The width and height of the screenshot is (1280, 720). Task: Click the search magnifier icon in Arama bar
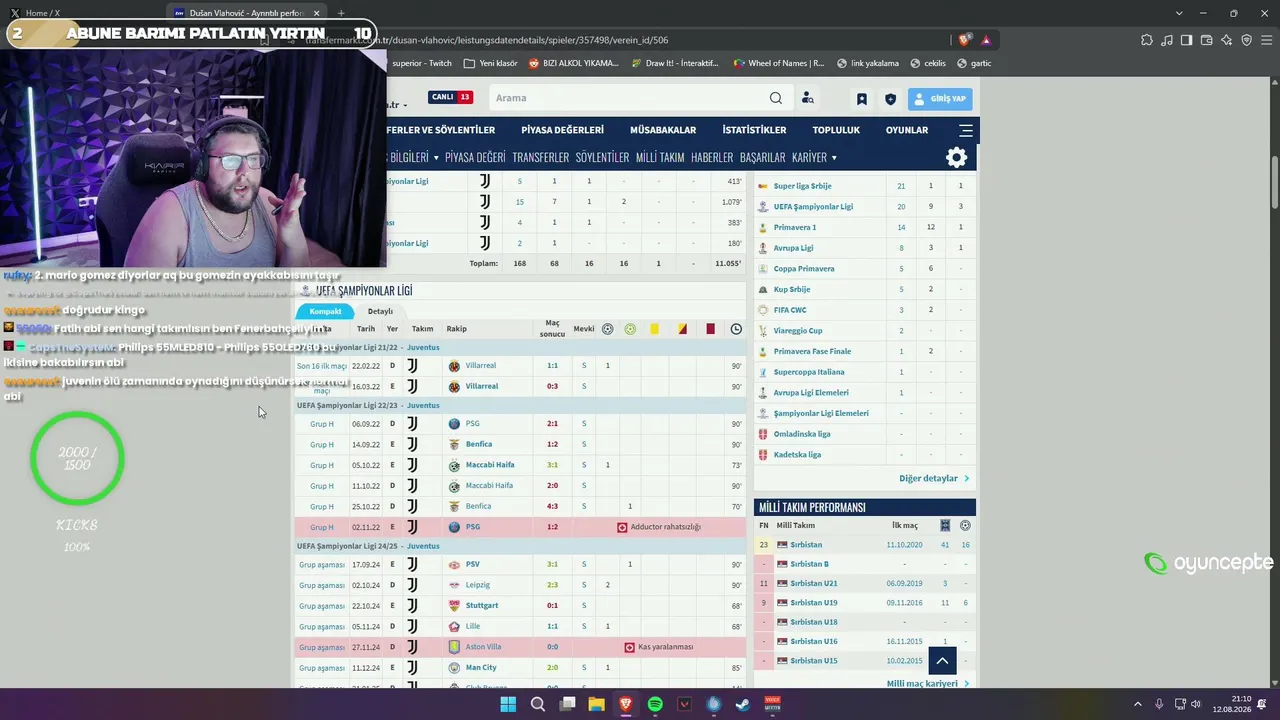coord(776,98)
